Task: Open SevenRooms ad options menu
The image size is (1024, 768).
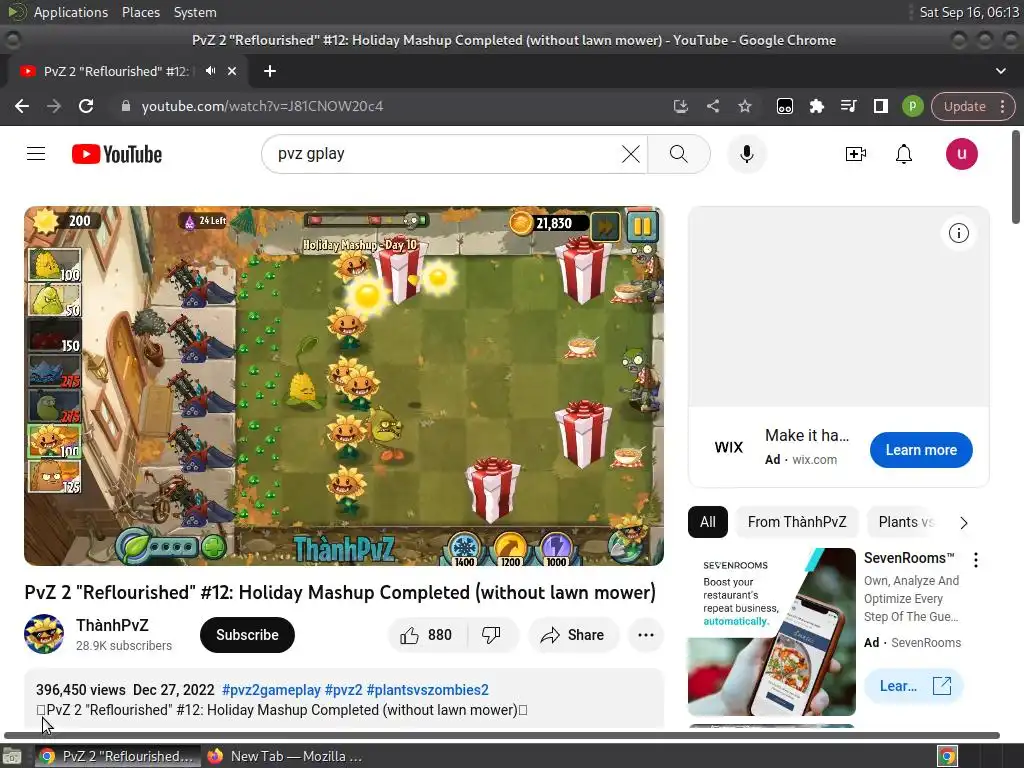Action: pyautogui.click(x=976, y=560)
